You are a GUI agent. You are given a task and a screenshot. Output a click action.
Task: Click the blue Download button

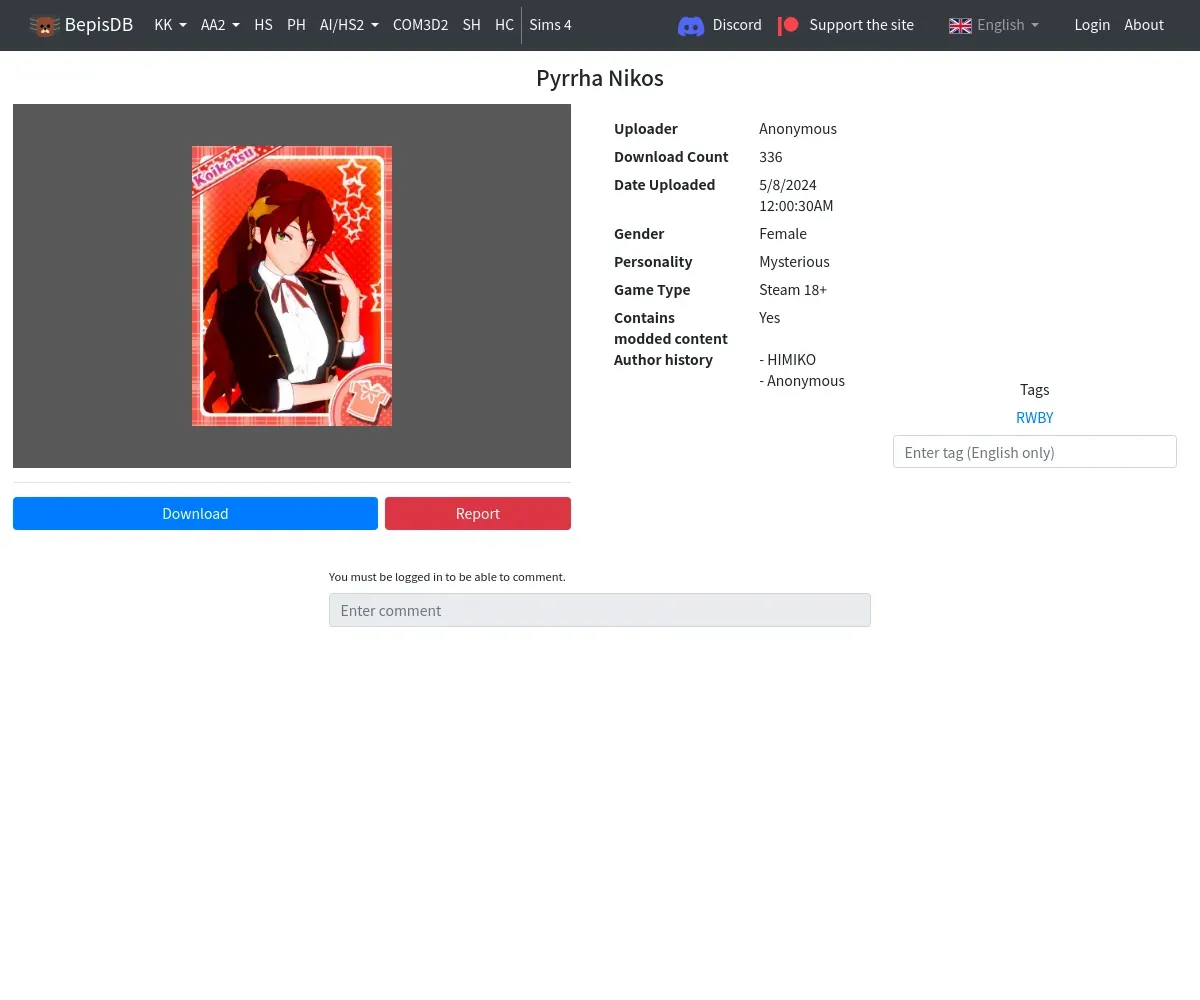coord(195,513)
